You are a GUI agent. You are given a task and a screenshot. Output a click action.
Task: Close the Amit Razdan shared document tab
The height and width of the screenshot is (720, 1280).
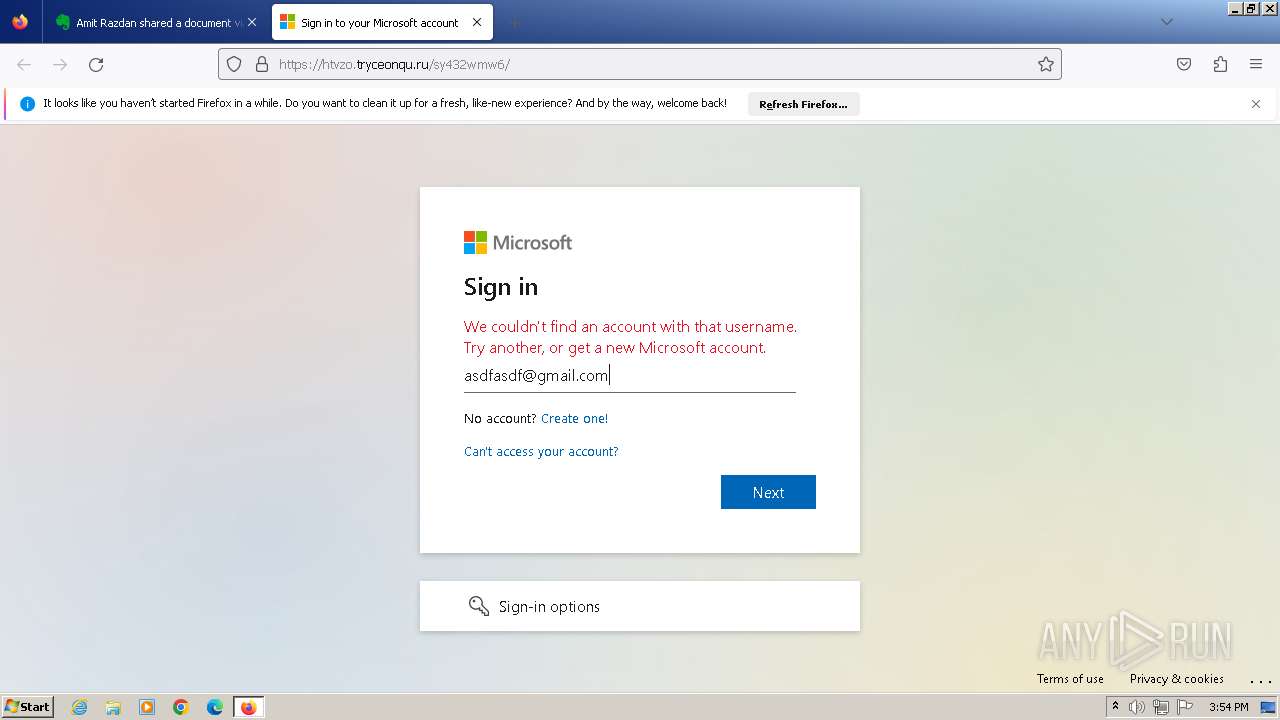pyautogui.click(x=252, y=22)
